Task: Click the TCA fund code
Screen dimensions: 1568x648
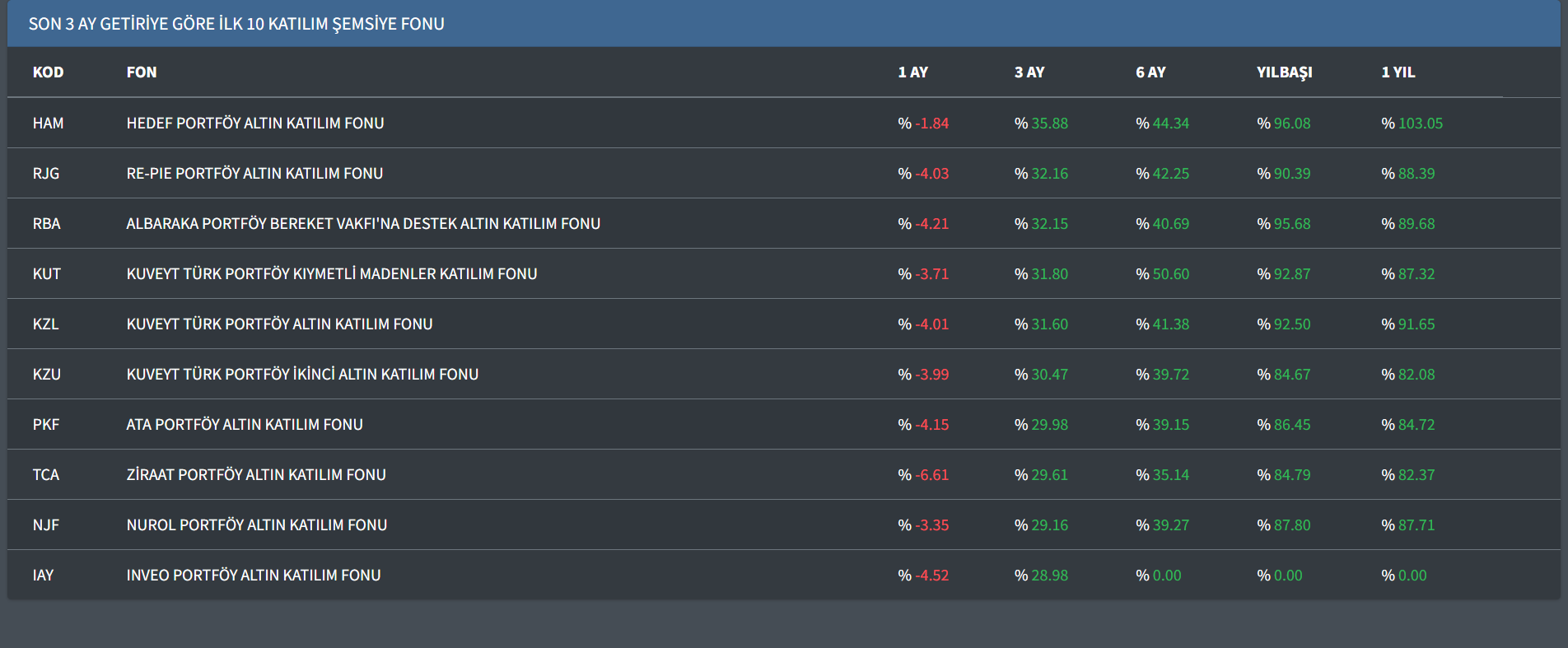Action: point(46,475)
